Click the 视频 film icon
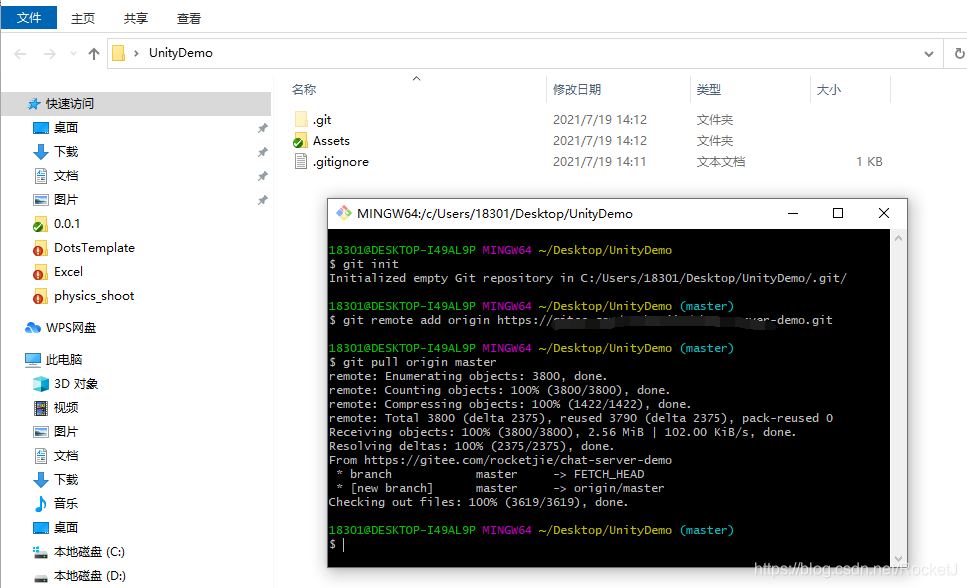The width and height of the screenshot is (967, 588). [41, 408]
